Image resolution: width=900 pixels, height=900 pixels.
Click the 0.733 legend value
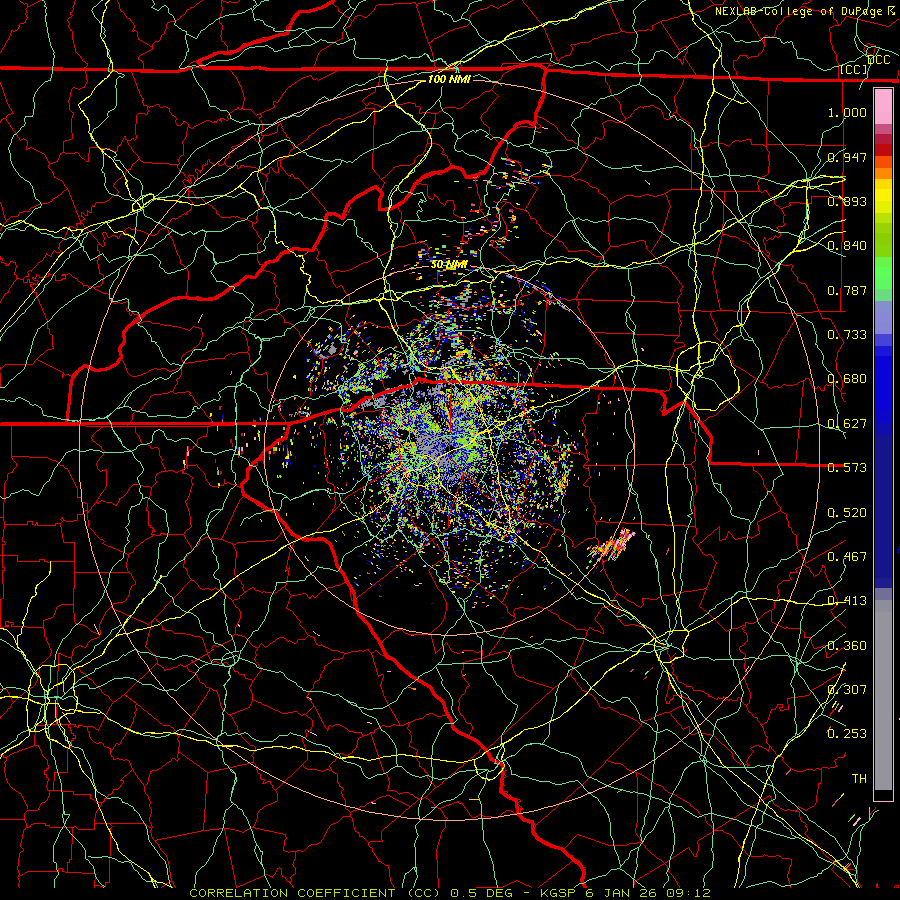(847, 335)
